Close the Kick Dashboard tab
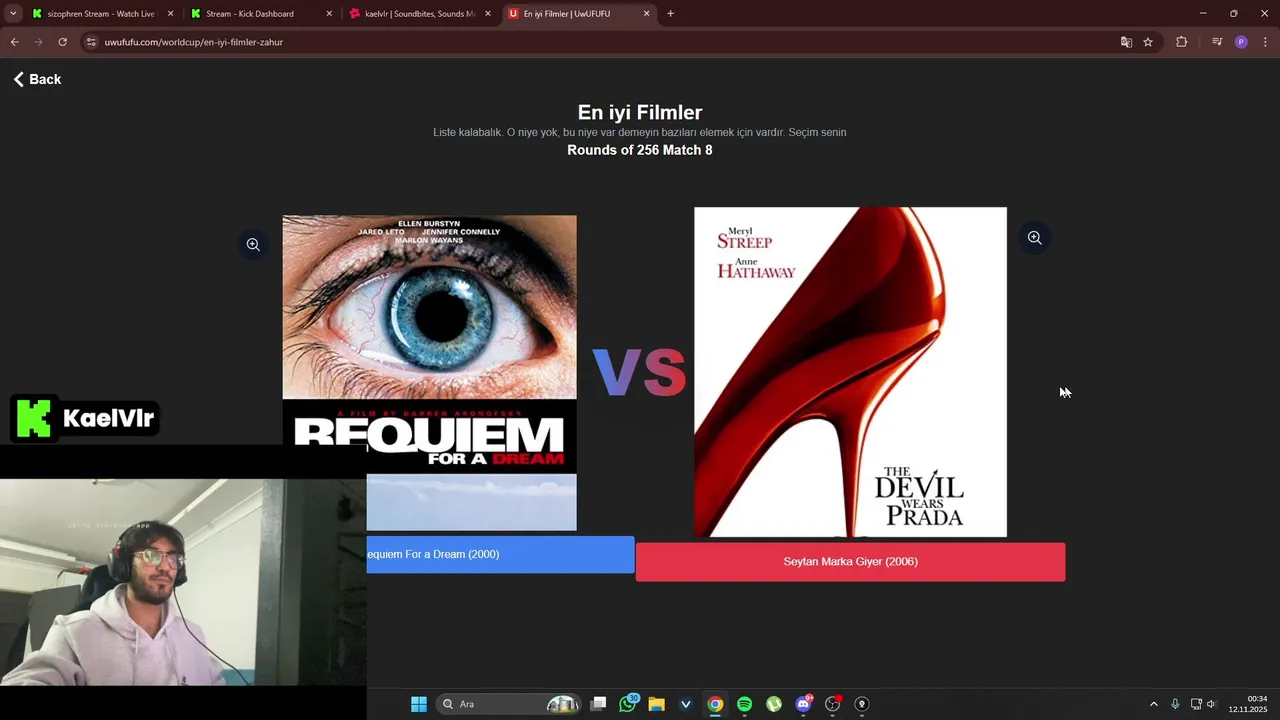The image size is (1280, 720). click(x=329, y=14)
